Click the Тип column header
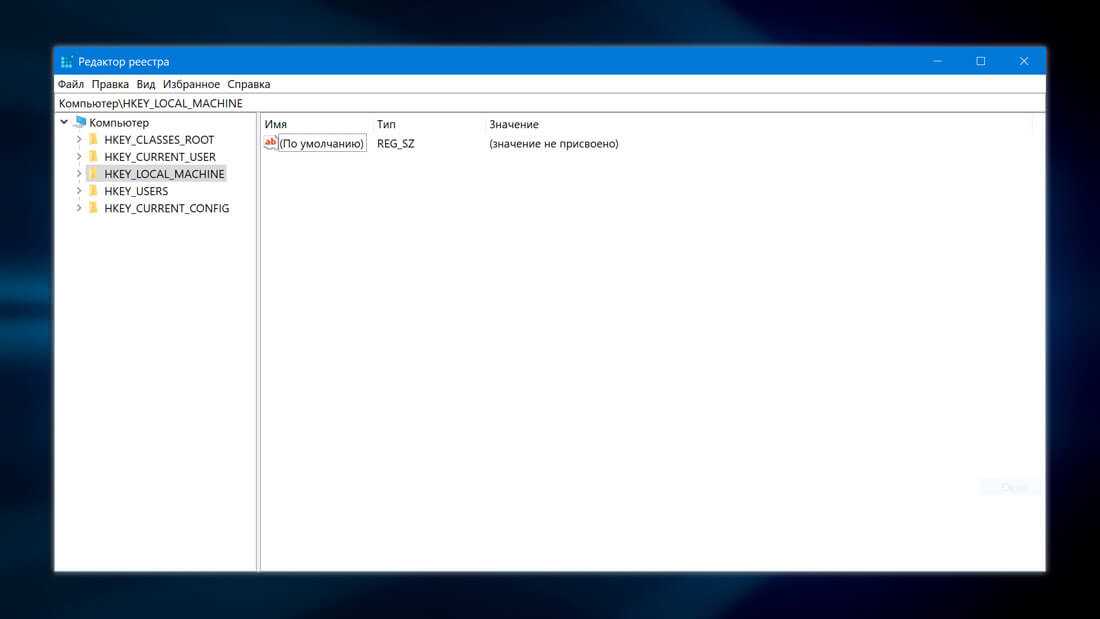This screenshot has width=1100, height=619. (386, 124)
